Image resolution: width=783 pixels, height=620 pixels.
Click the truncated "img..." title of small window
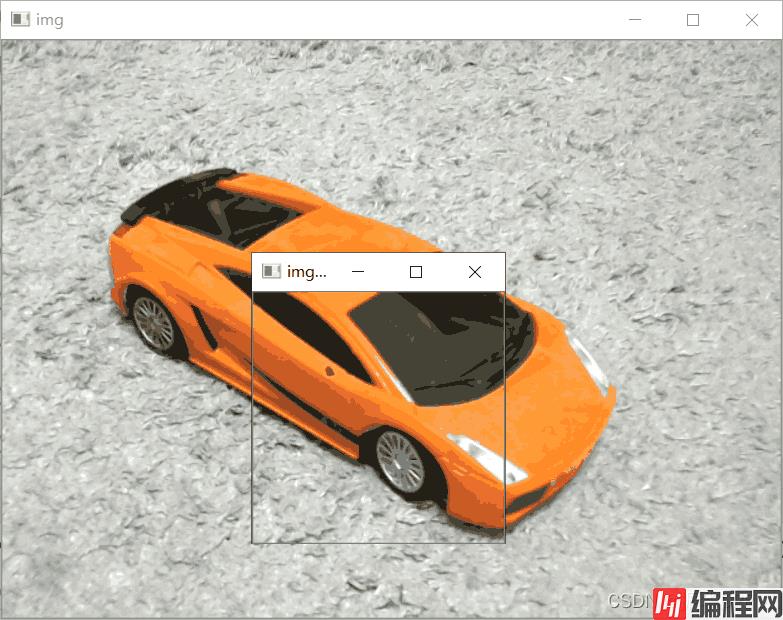tap(307, 272)
